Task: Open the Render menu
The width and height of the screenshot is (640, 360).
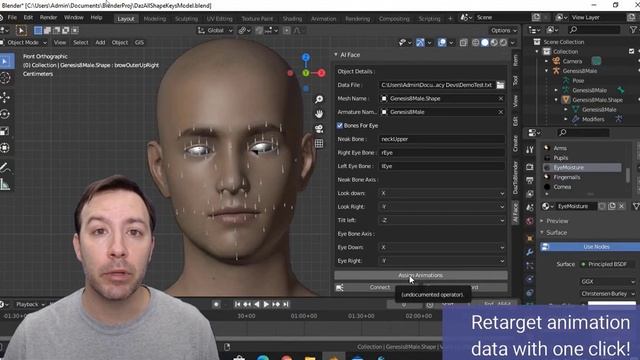Action: [x=48, y=18]
